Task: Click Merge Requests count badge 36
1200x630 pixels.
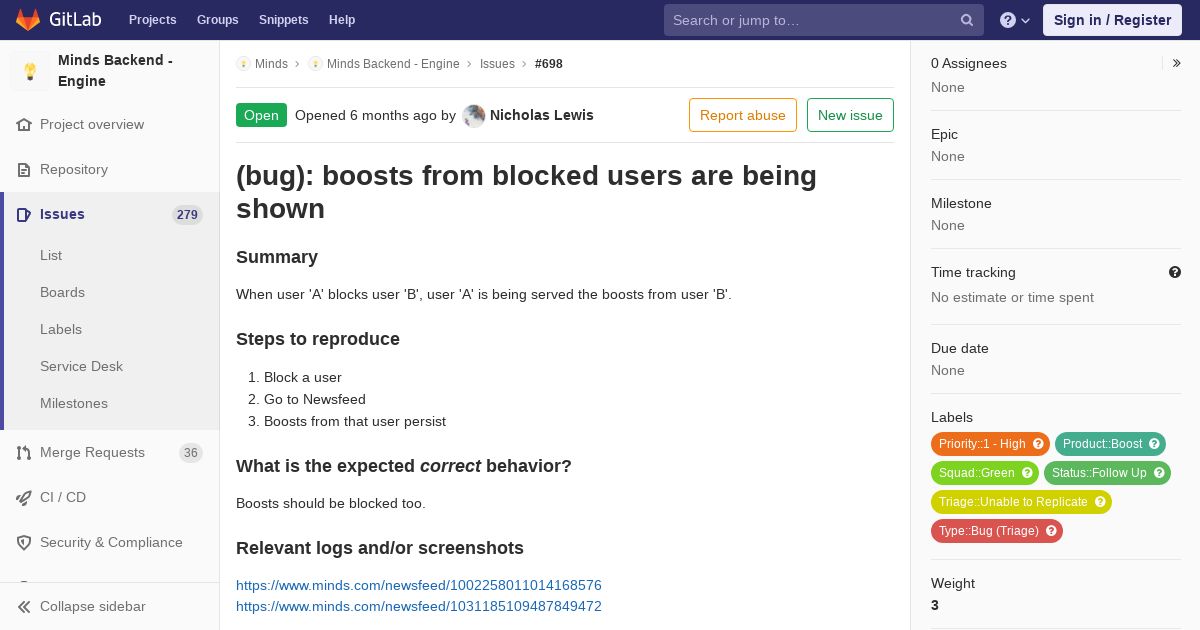Action: pos(191,453)
